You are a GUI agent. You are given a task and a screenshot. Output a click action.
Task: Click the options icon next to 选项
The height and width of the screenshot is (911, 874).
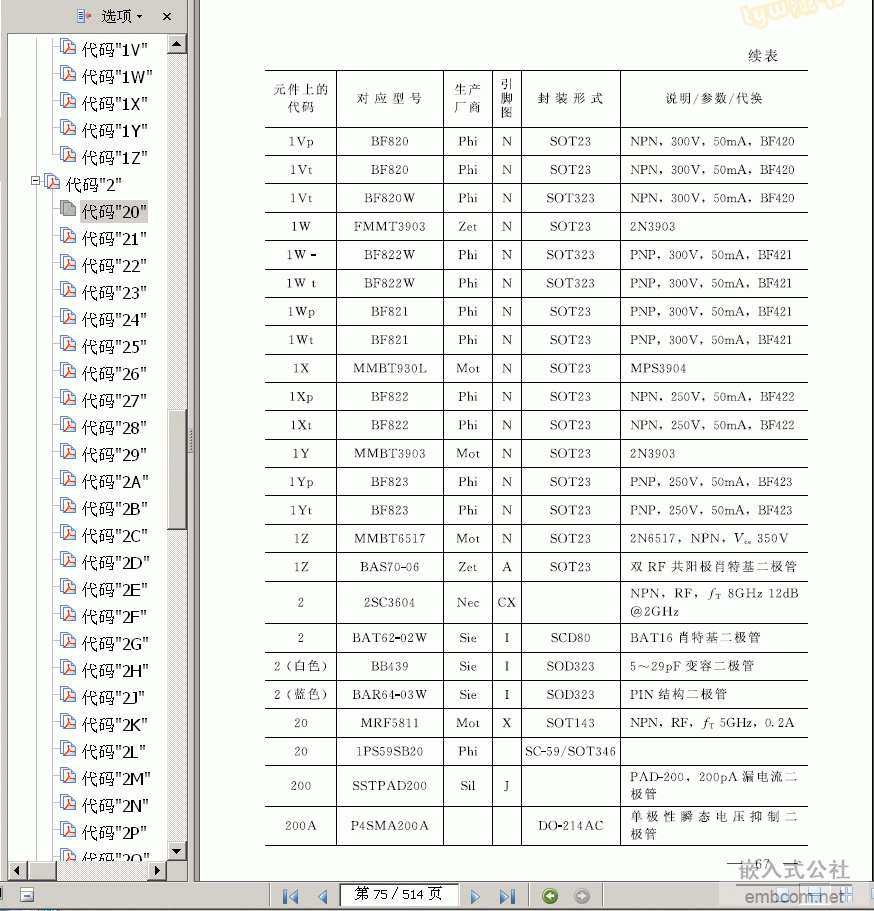[84, 16]
